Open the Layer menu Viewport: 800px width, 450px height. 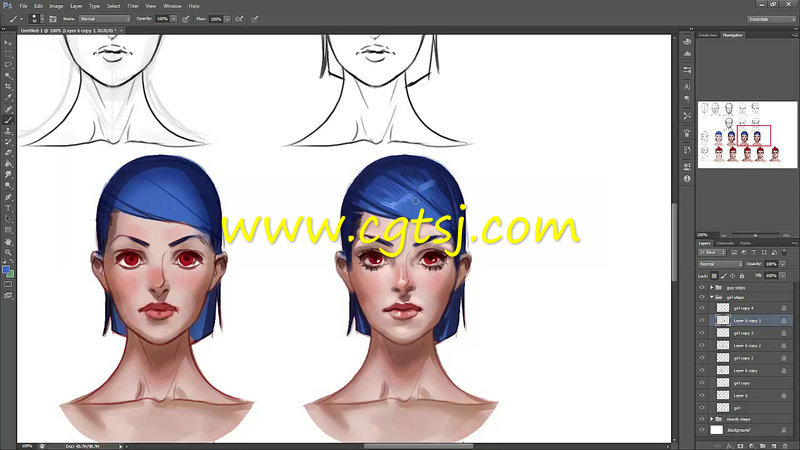pyautogui.click(x=76, y=6)
